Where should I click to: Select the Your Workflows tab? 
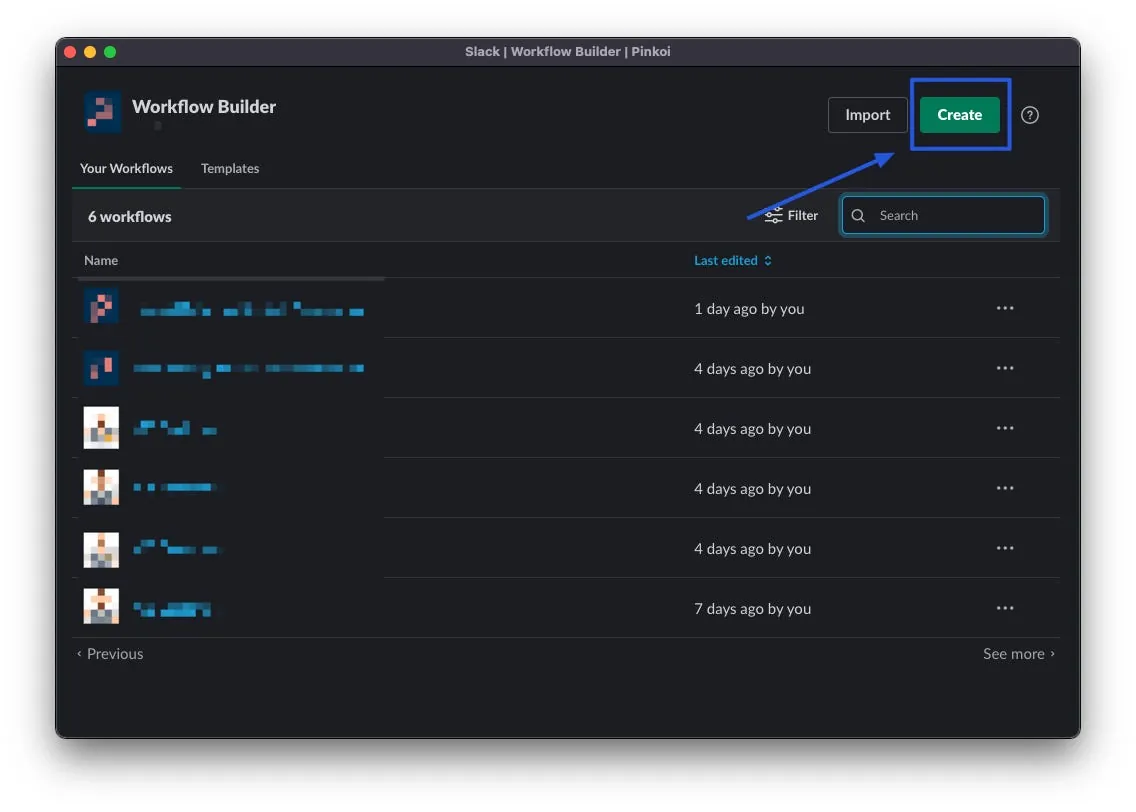(x=126, y=169)
